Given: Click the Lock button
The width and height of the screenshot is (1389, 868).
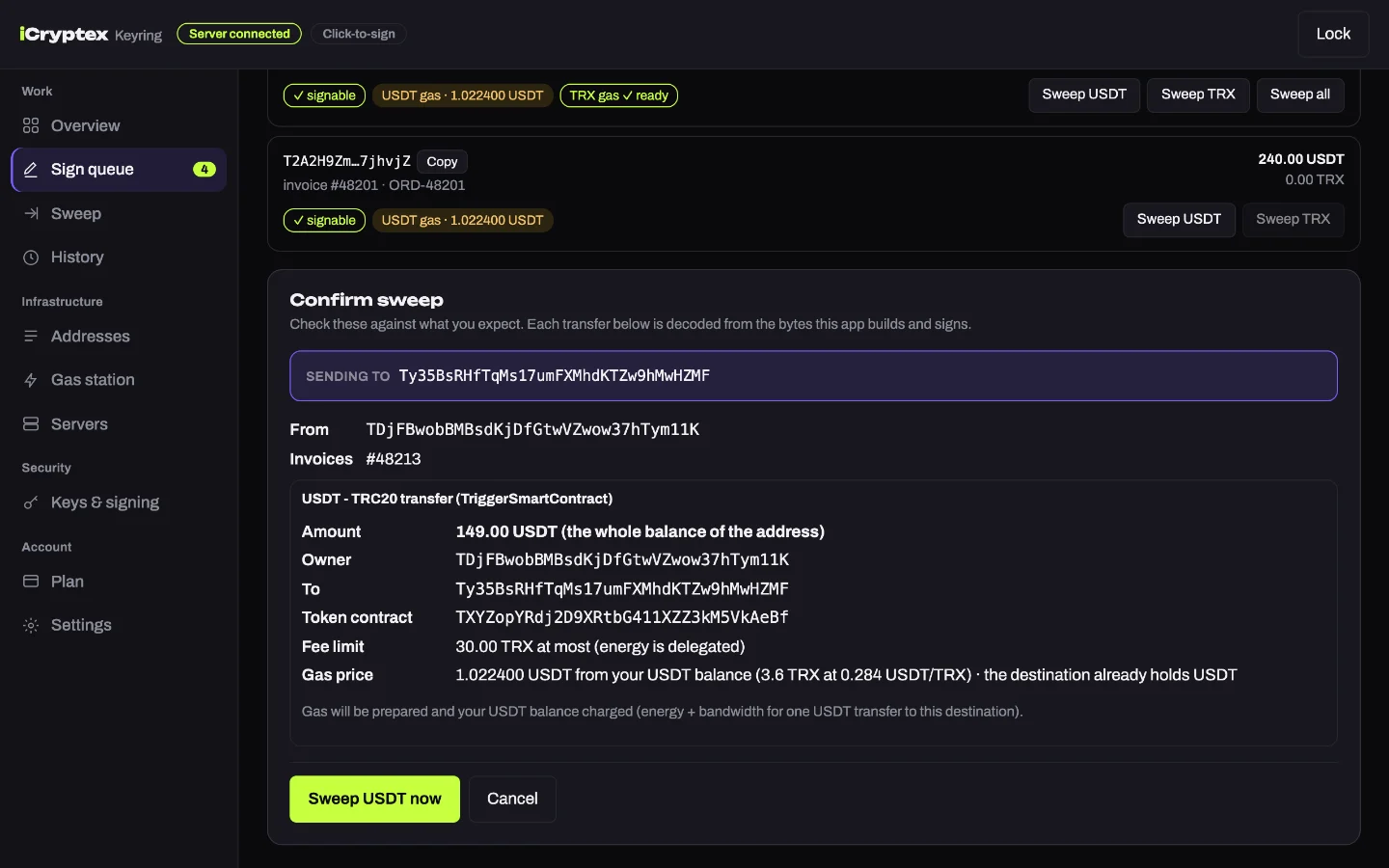Looking at the screenshot, I should click(1333, 34).
